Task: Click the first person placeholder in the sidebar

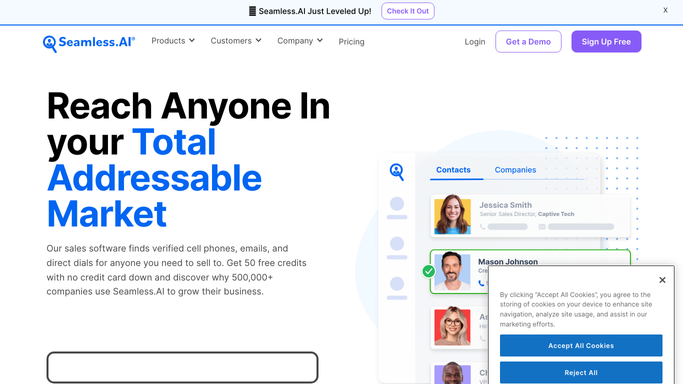Action: [x=397, y=208]
